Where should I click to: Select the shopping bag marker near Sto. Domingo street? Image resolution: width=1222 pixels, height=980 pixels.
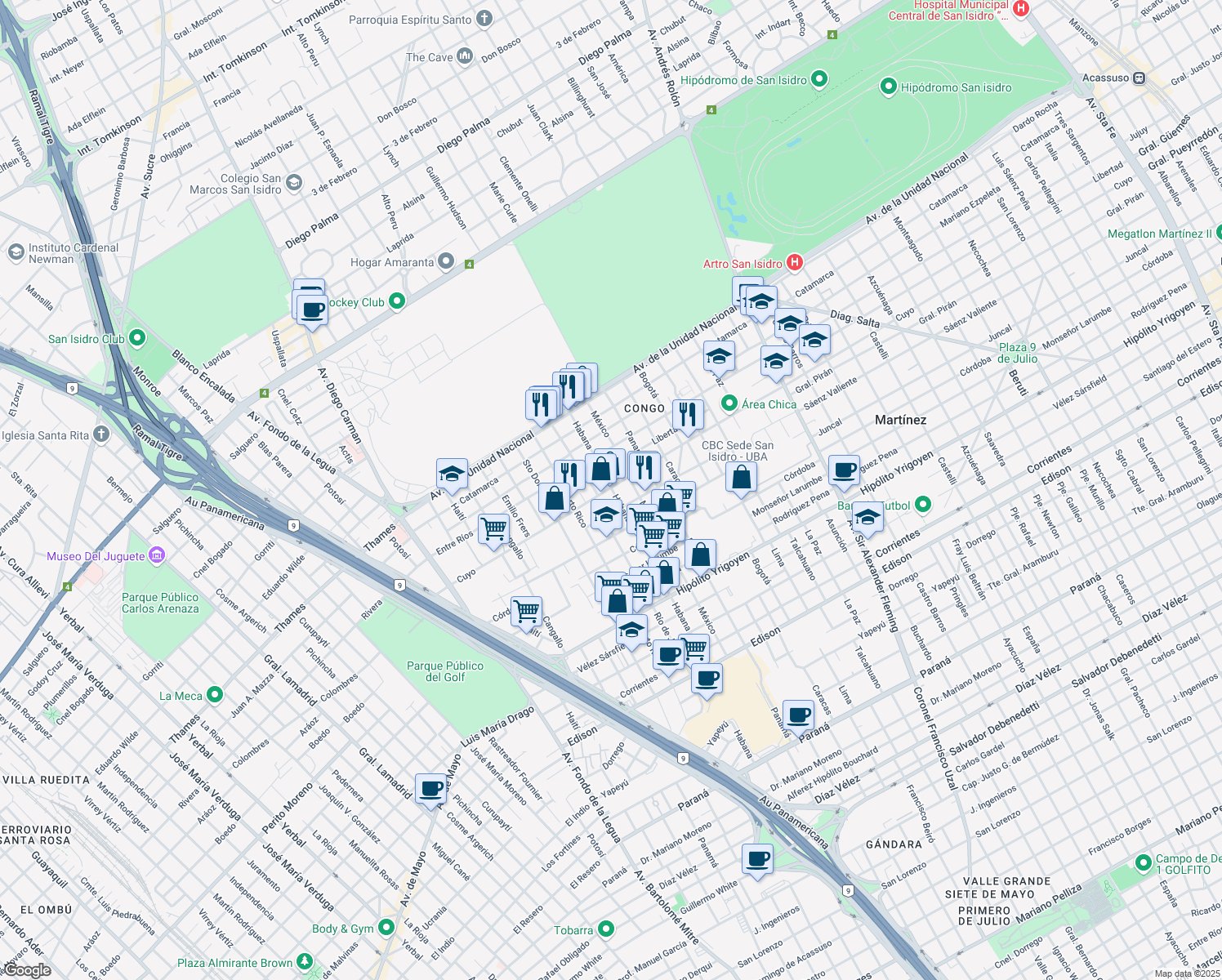click(x=554, y=499)
